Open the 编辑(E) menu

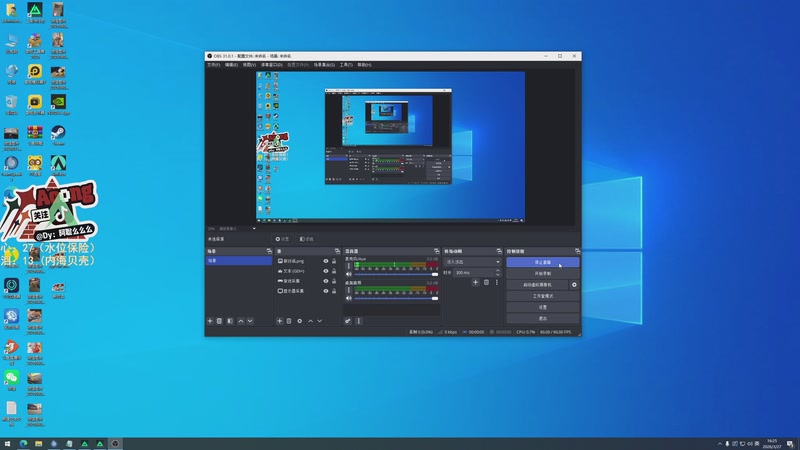tap(232, 65)
